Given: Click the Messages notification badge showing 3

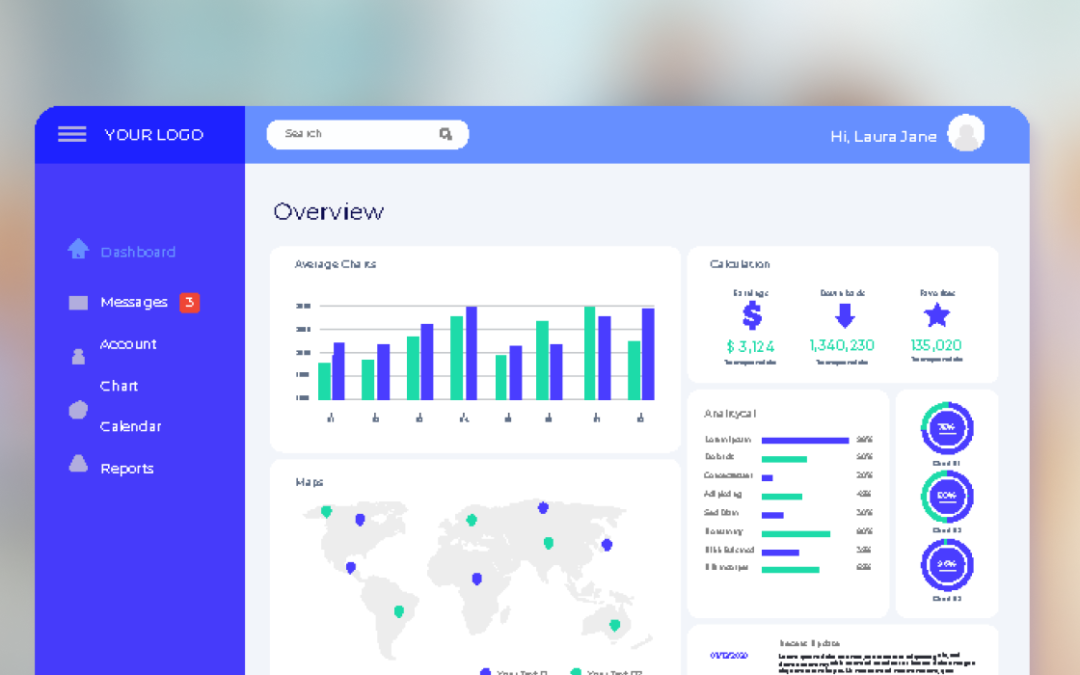Looking at the screenshot, I should tap(190, 302).
